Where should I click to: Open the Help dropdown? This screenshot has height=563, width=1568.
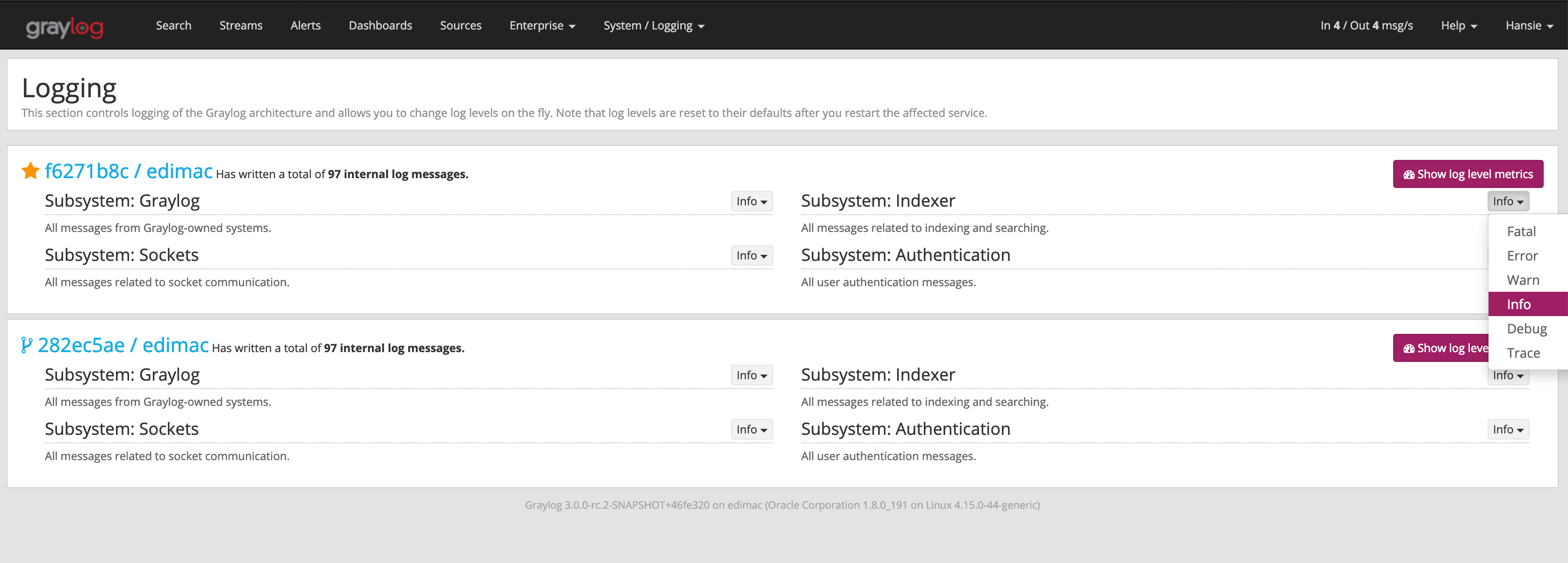[x=1459, y=26]
